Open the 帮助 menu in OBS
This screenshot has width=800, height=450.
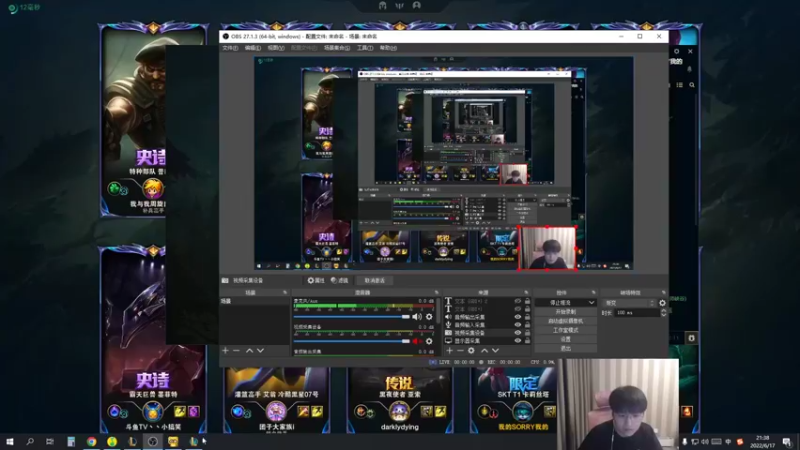(388, 48)
